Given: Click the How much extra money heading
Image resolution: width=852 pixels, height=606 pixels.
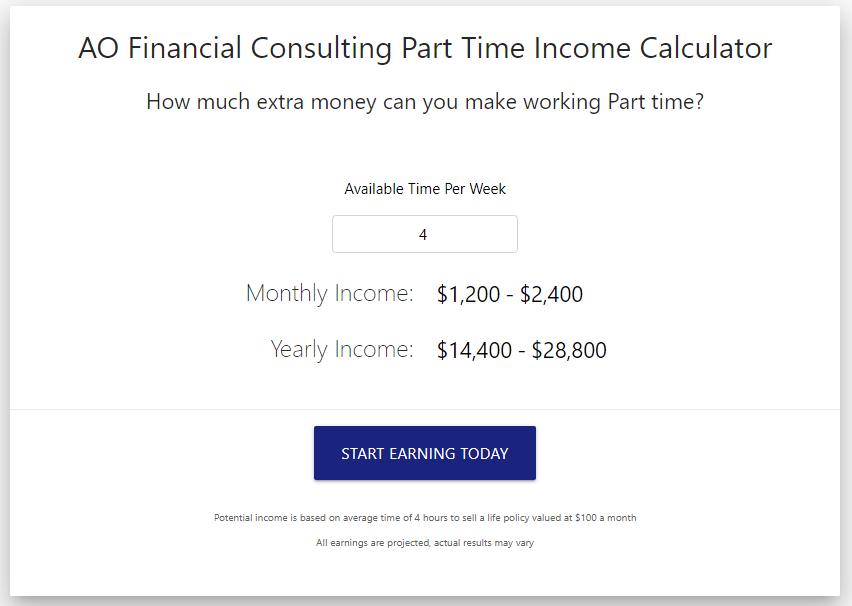Looking at the screenshot, I should 424,101.
